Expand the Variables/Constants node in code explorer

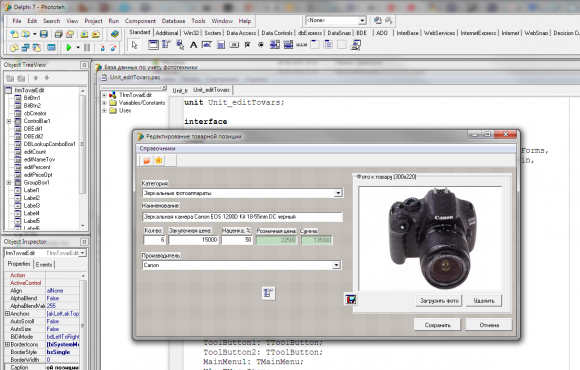[104, 103]
